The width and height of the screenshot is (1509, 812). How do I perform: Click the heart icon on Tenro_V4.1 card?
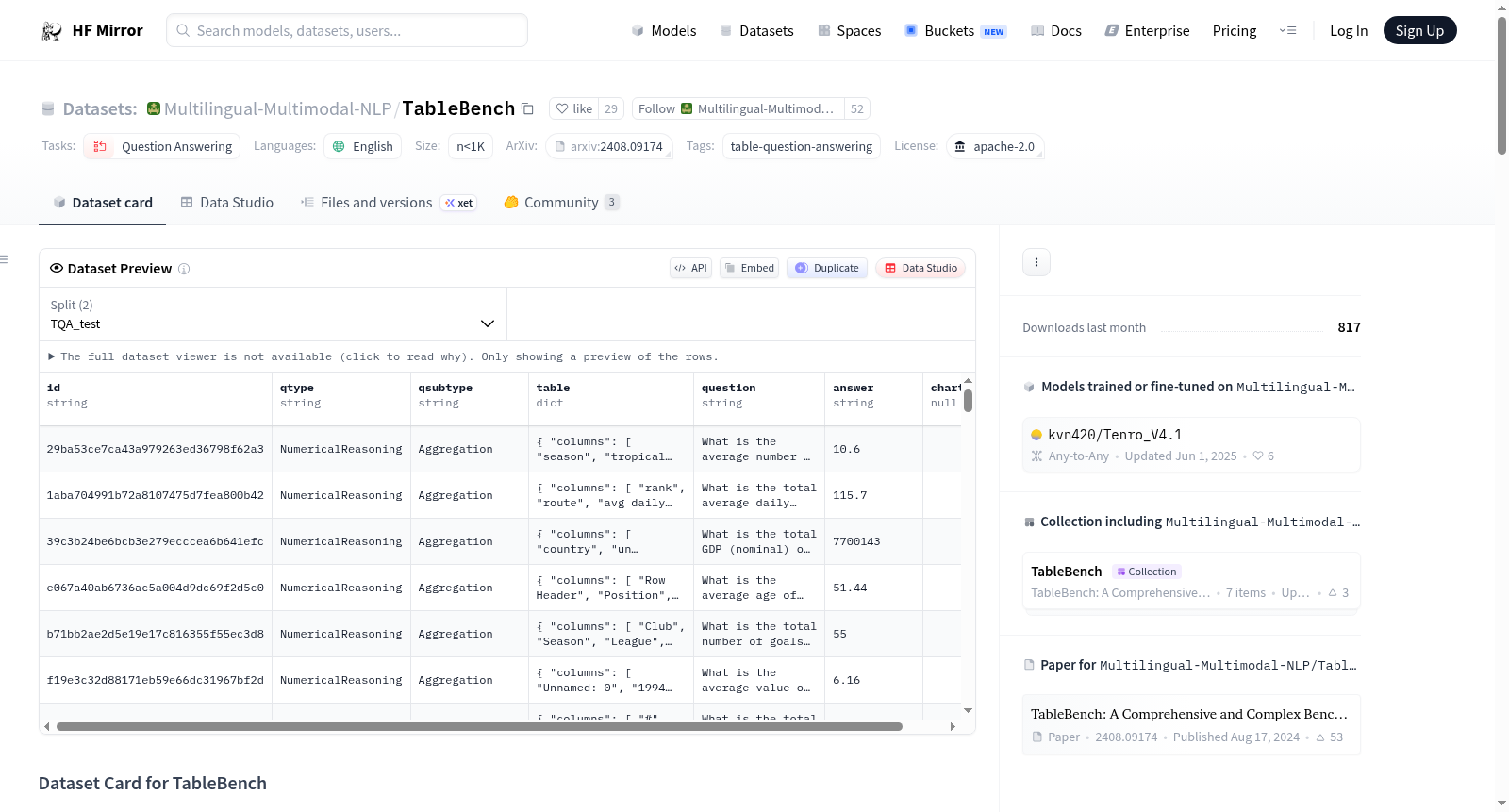1258,456
